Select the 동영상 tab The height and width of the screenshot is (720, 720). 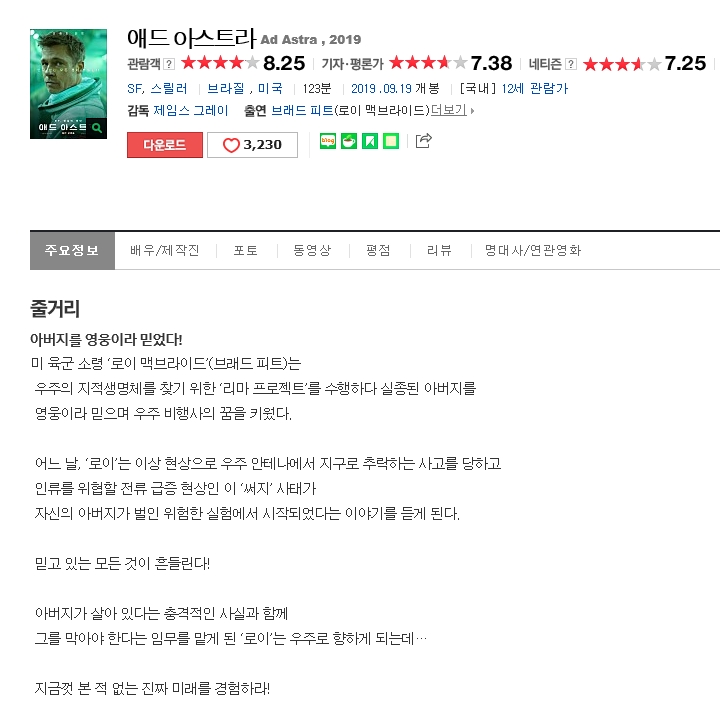[x=312, y=251]
